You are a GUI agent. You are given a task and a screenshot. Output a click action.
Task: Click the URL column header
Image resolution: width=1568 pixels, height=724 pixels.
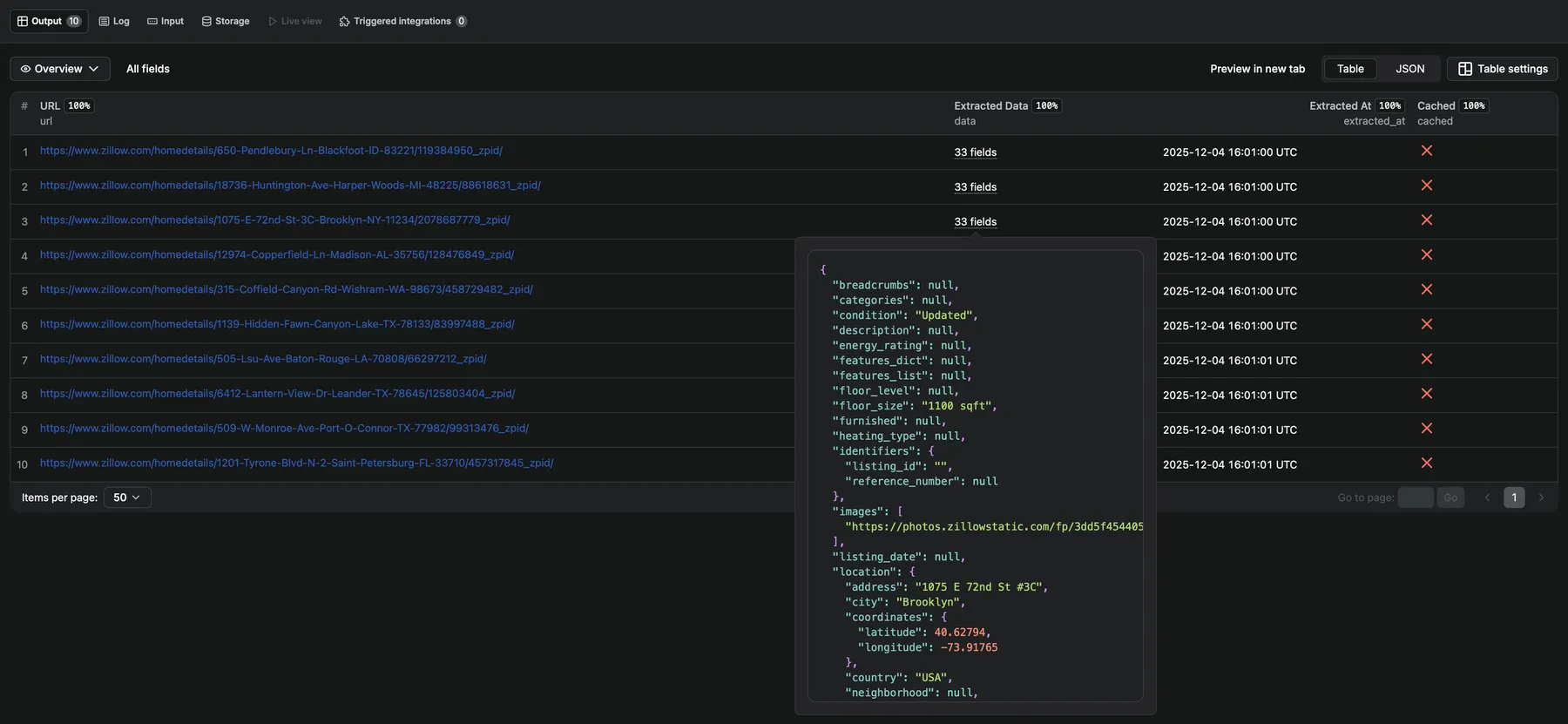pos(50,106)
